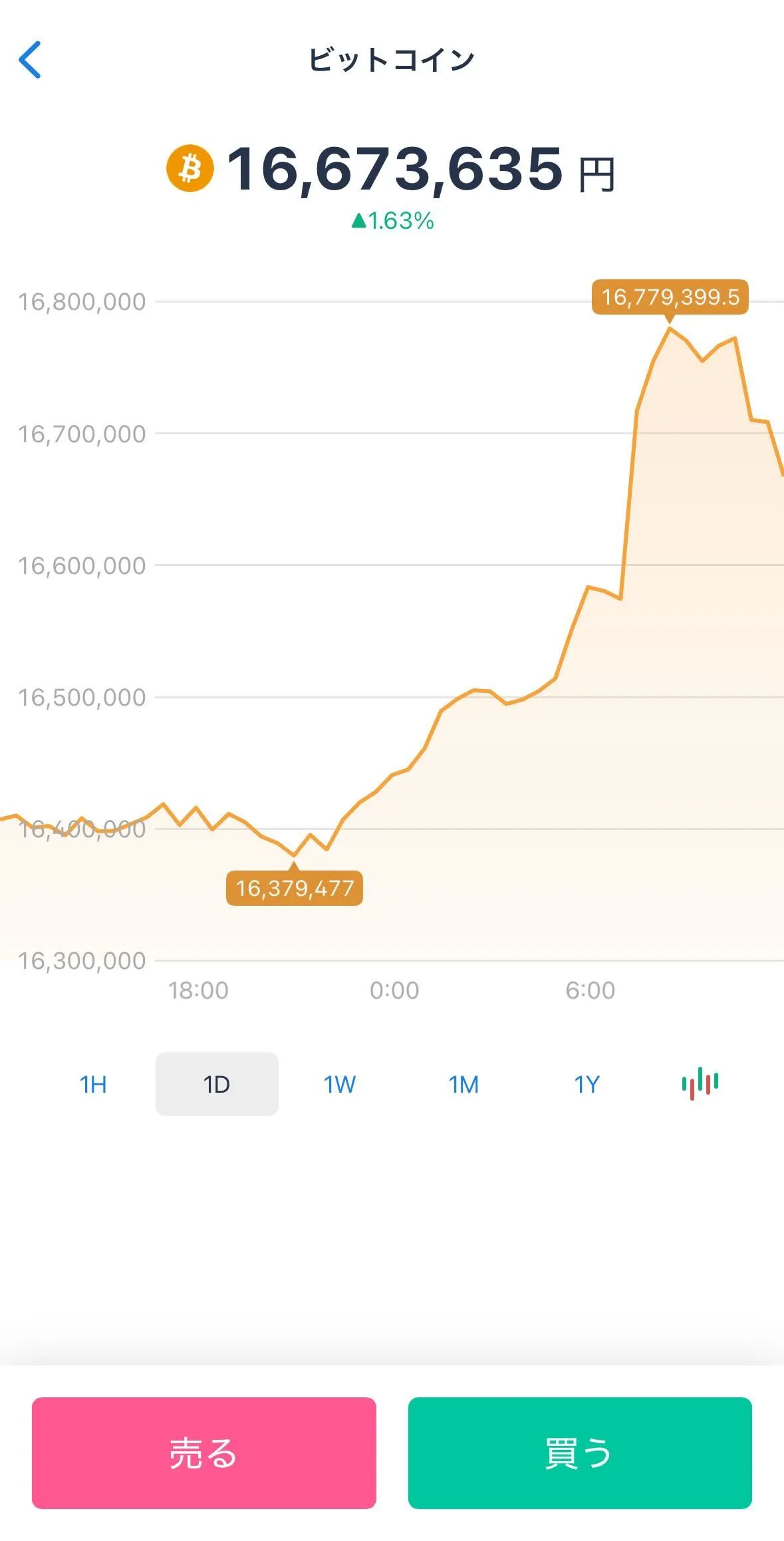Select the 1H time range
Image resolution: width=784 pixels, height=1541 pixels.
coord(93,1084)
